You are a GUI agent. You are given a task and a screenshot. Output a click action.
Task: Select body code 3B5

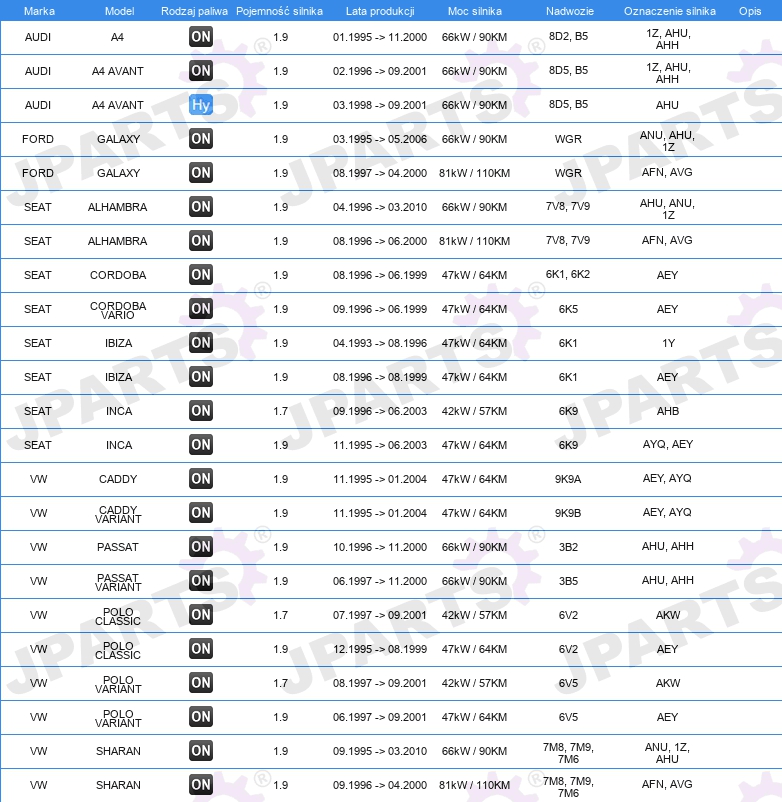pyautogui.click(x=568, y=581)
